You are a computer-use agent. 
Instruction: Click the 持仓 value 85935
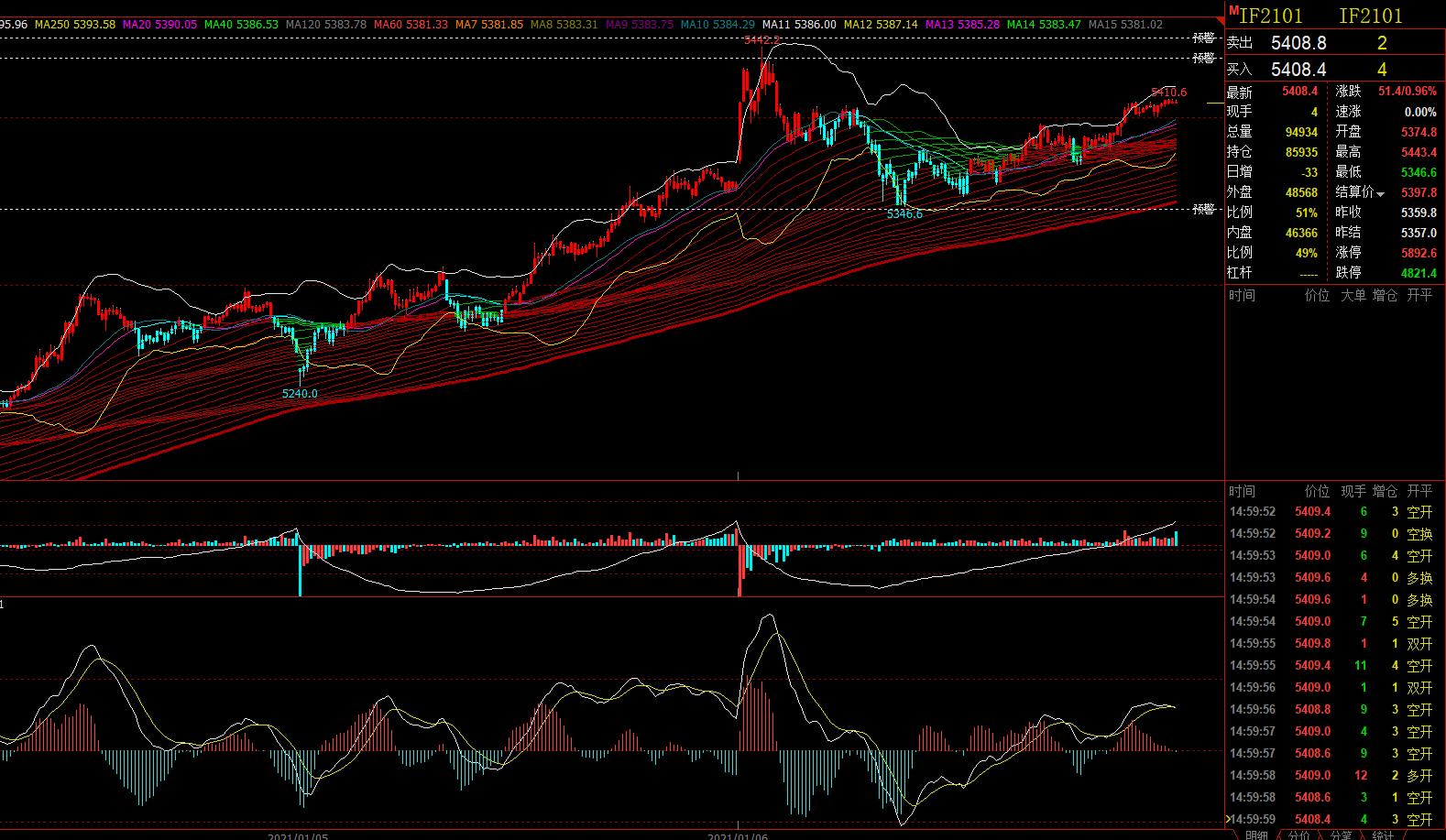(1301, 152)
